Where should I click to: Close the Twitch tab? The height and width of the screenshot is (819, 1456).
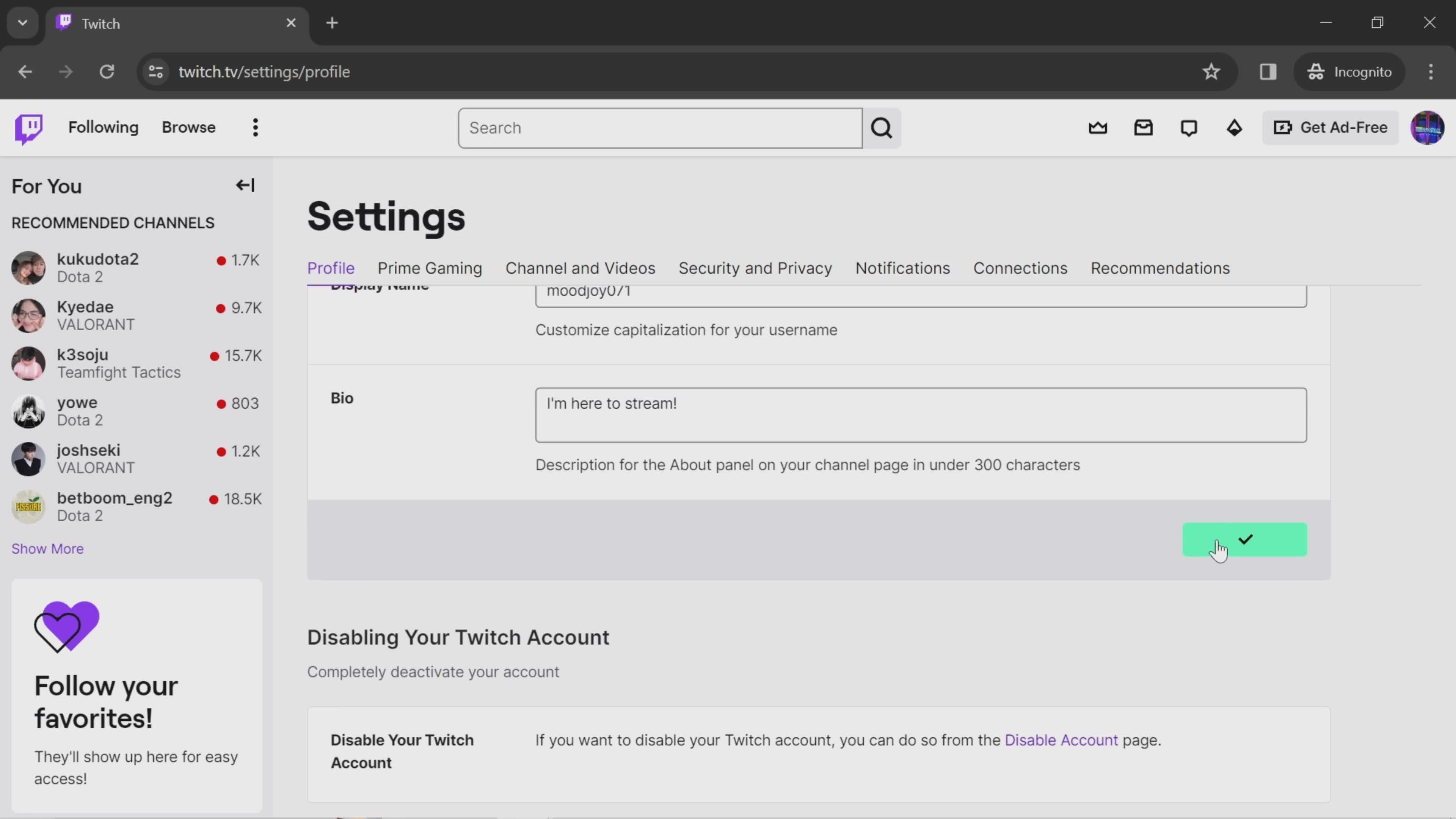[x=291, y=23]
